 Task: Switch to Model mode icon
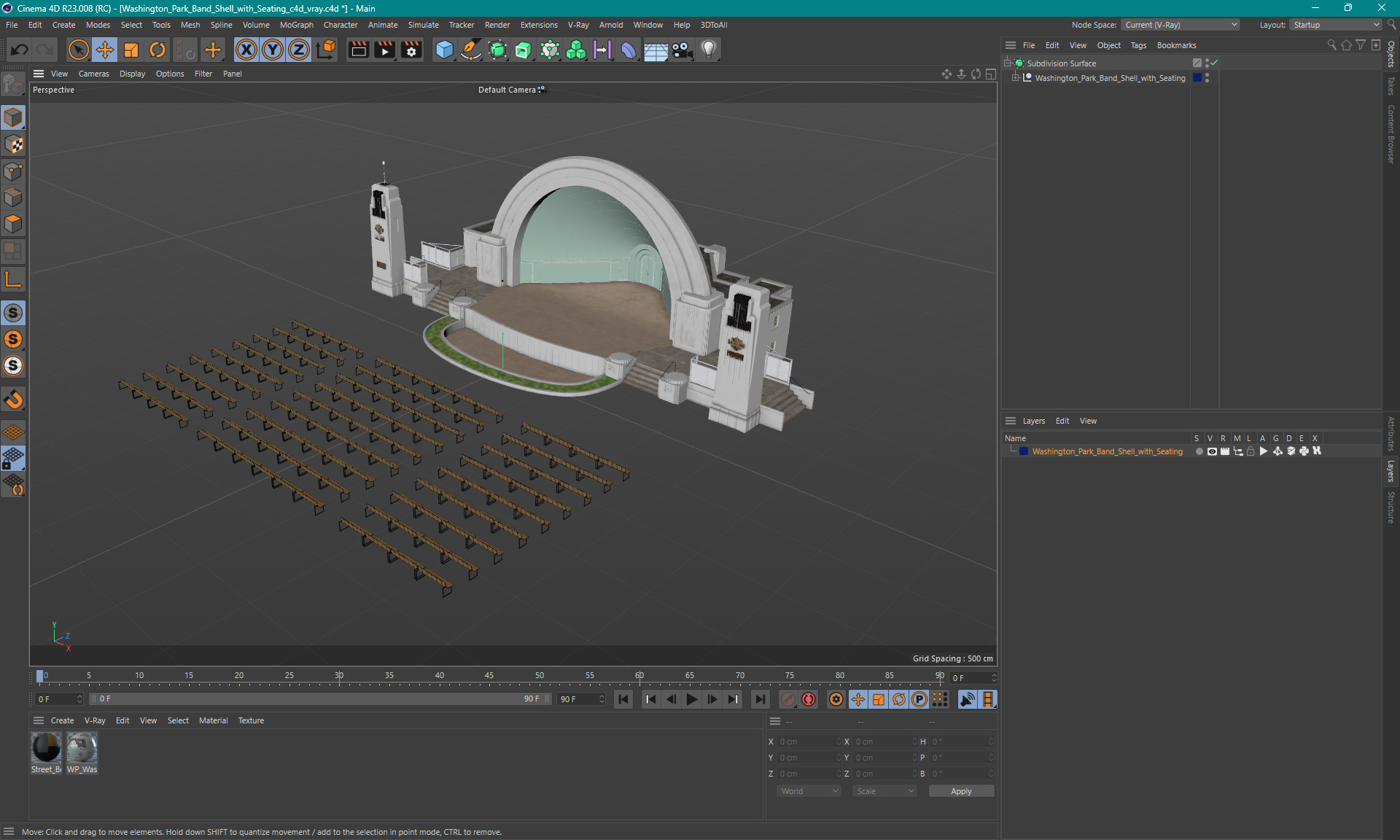click(x=13, y=118)
